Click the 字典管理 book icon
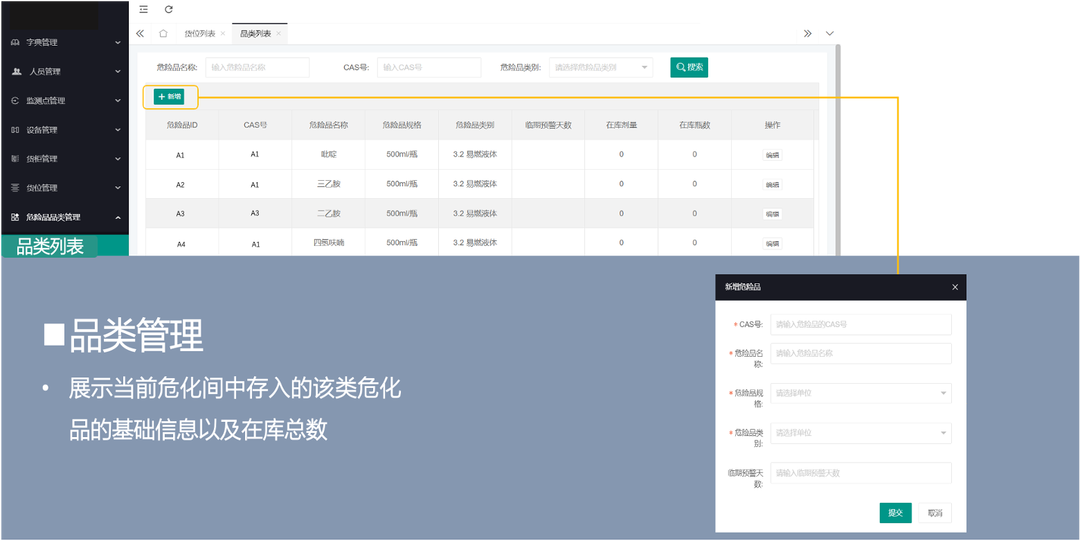 coord(15,42)
